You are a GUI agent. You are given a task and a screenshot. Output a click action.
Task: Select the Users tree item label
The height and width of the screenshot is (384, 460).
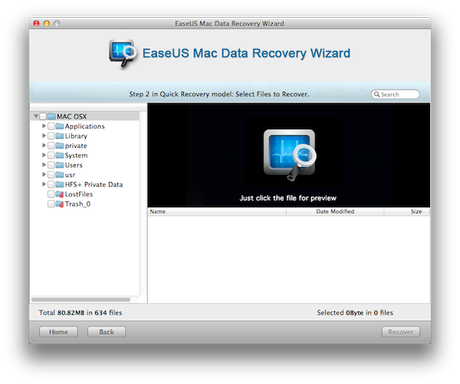pyautogui.click(x=73, y=165)
